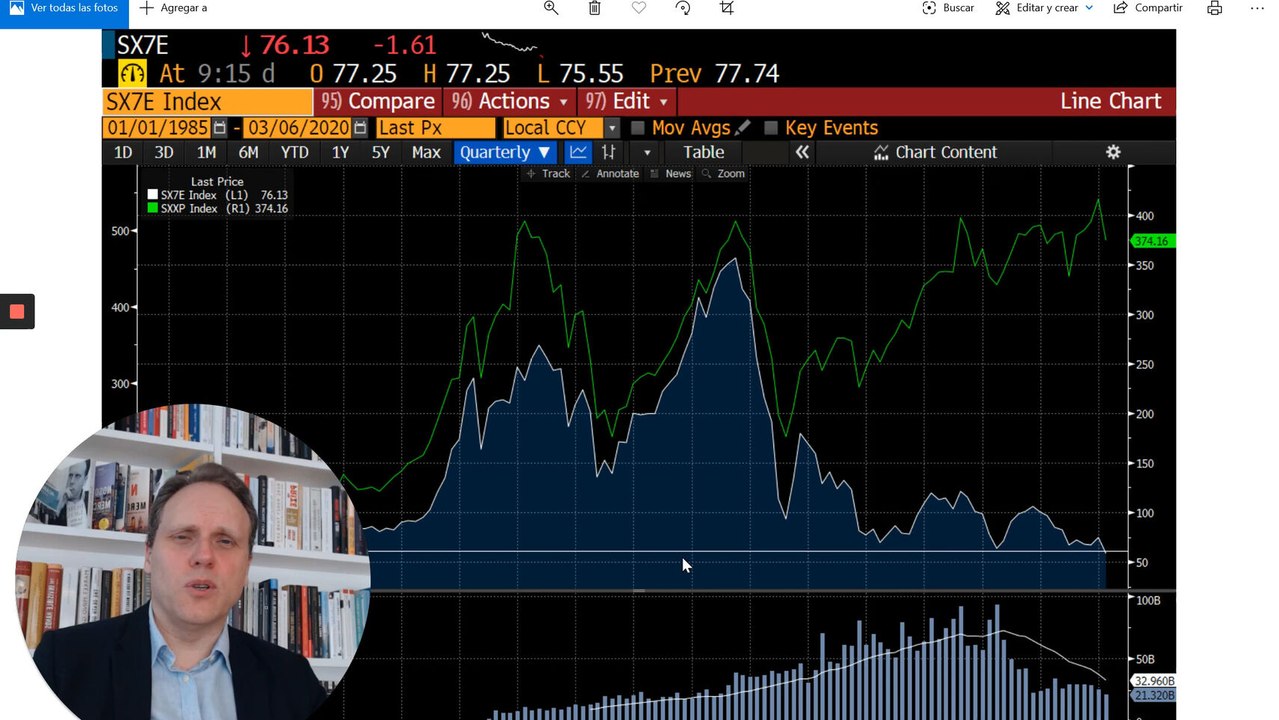Image resolution: width=1279 pixels, height=720 pixels.
Task: Click the L 75.55 low value
Action: (x=580, y=74)
